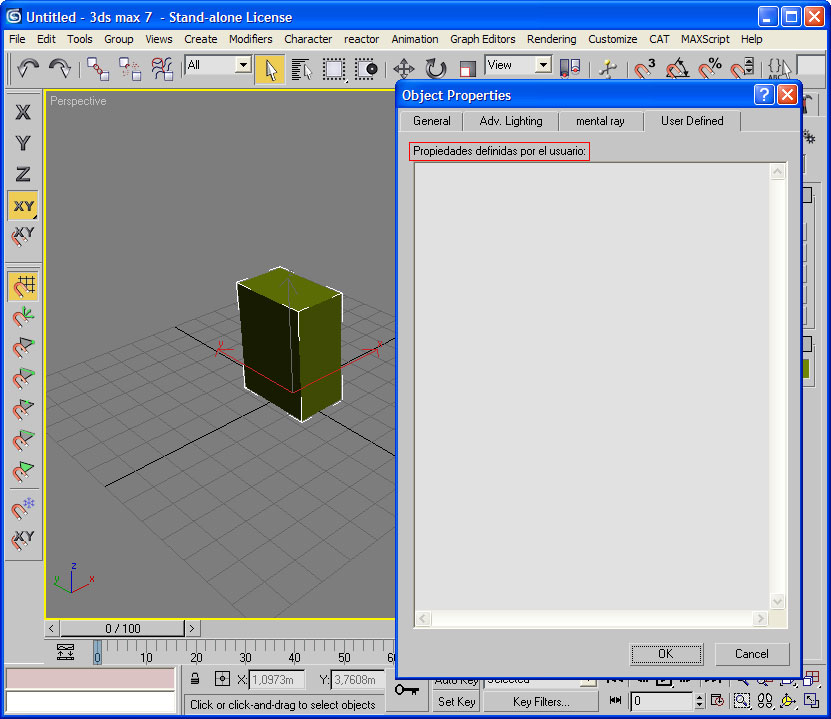The height and width of the screenshot is (719, 831).
Task: Click Cancel in Object Properties
Action: pos(752,654)
